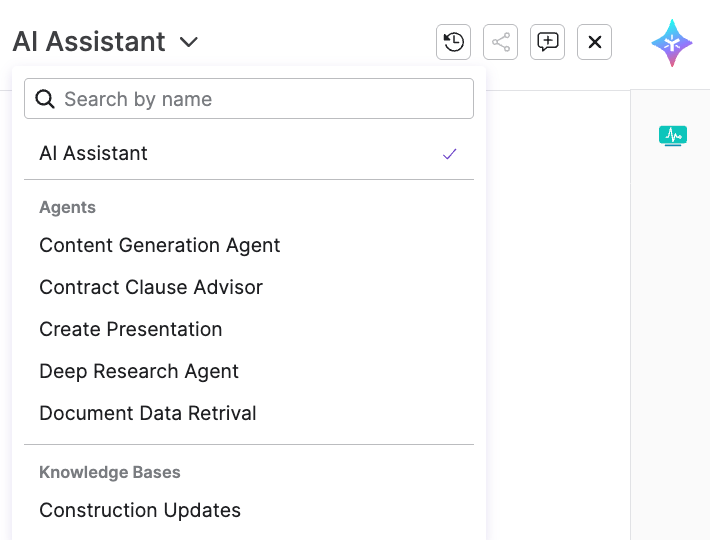Screen dimensions: 710x540
Task: Pick the Create Presentation agent
Action: coord(130,329)
